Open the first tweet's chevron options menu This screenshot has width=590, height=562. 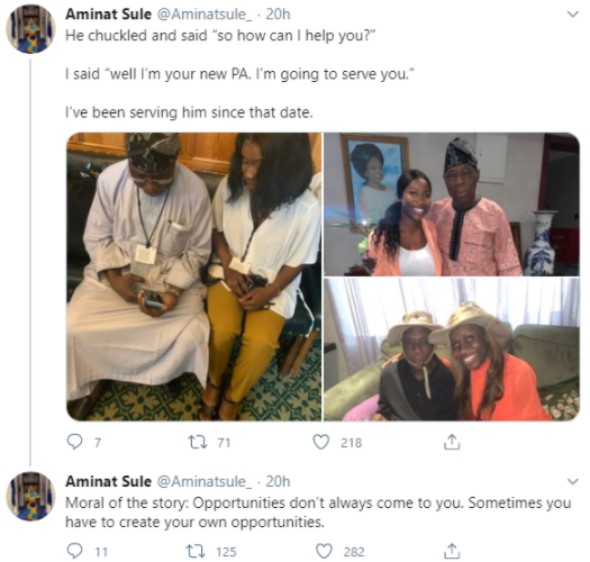tap(572, 14)
